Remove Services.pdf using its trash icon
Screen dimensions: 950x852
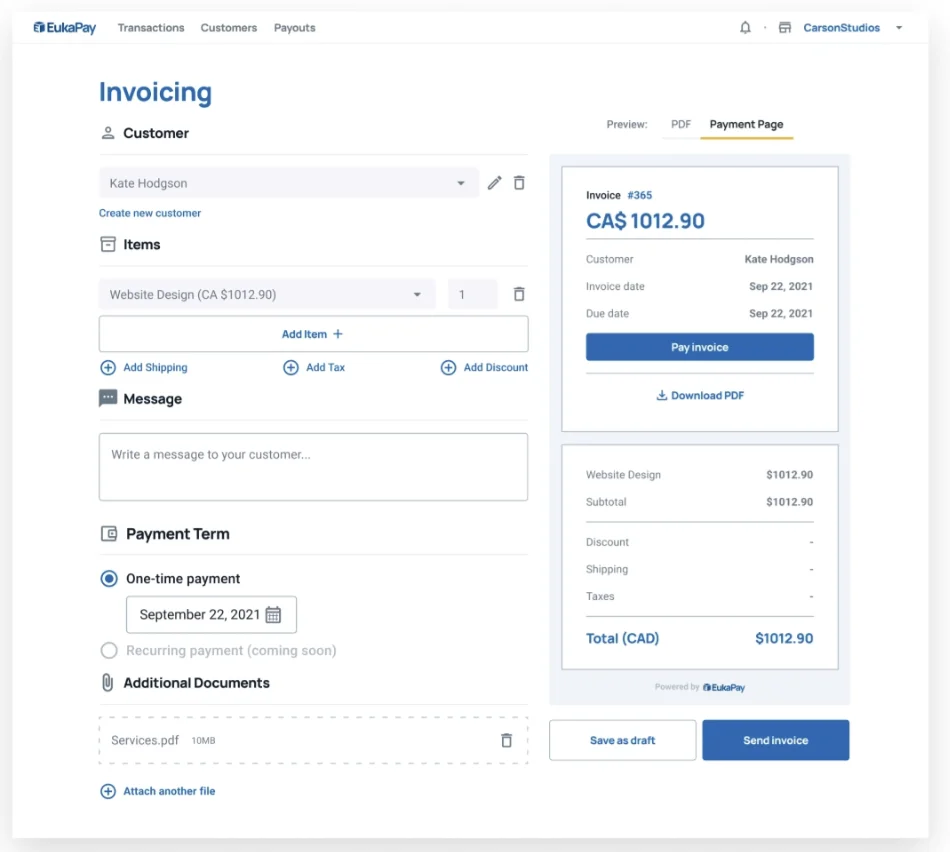507,740
